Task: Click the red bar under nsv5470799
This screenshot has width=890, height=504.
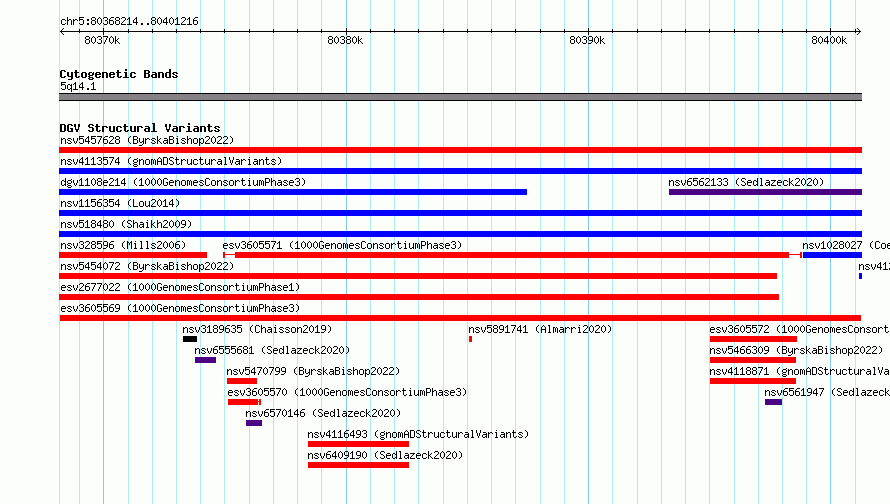Action: 242,381
